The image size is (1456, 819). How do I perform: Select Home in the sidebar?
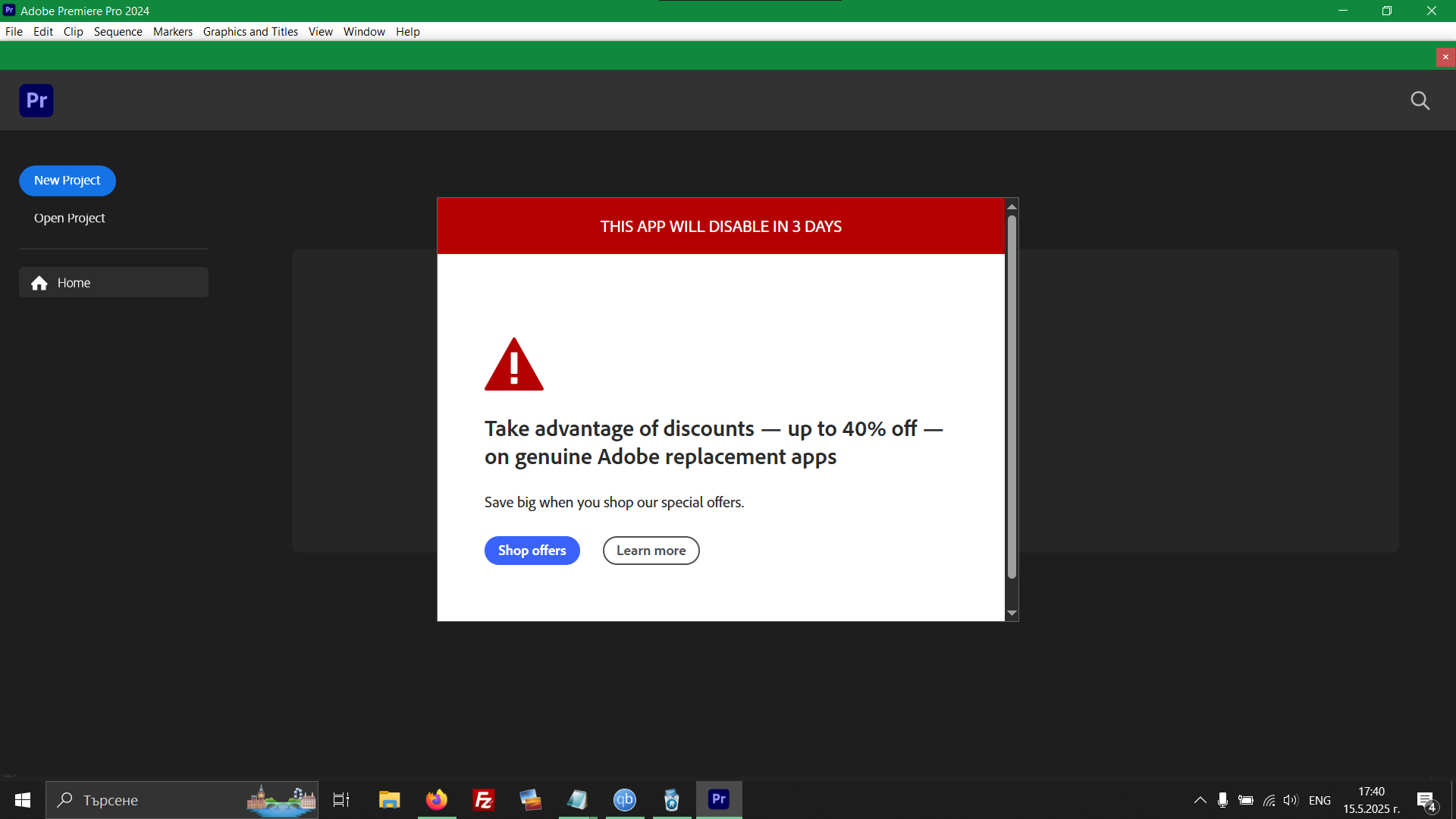tap(114, 283)
